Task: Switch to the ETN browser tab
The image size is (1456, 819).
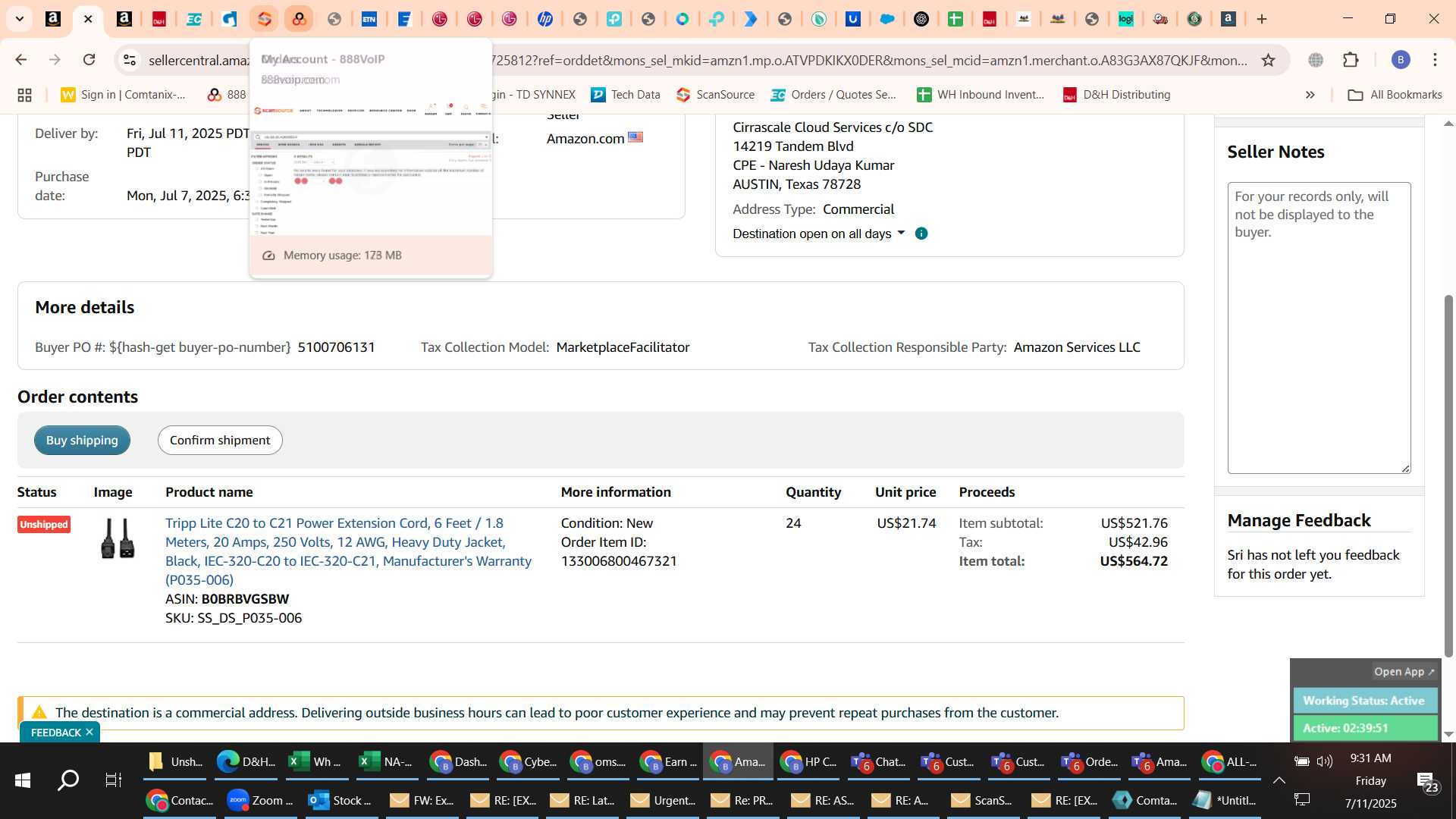Action: tap(369, 19)
